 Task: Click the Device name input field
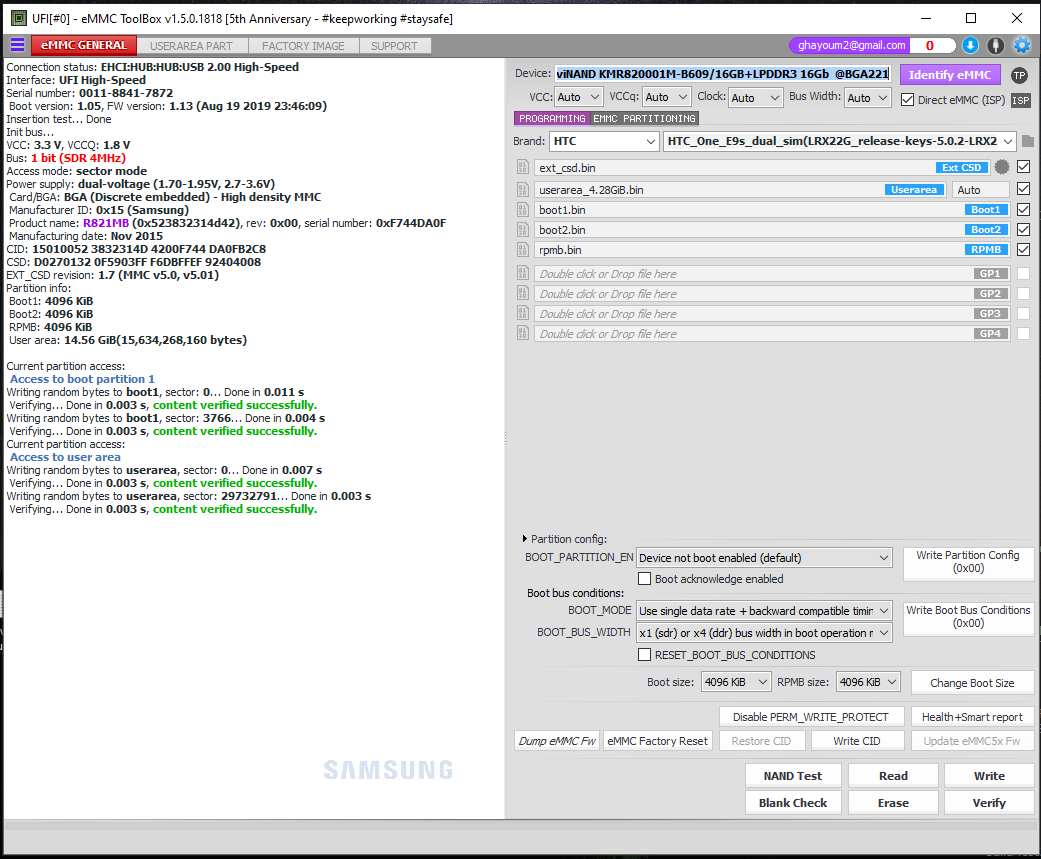click(722, 74)
